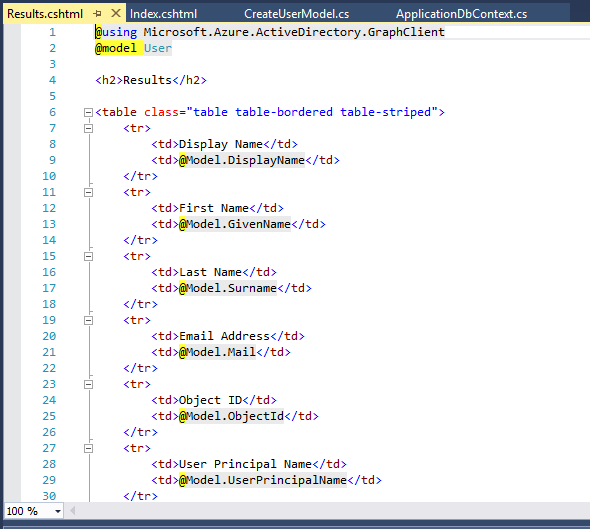Switch to the Index.cshtml tab
This screenshot has height=529, width=590.
pyautogui.click(x=163, y=14)
